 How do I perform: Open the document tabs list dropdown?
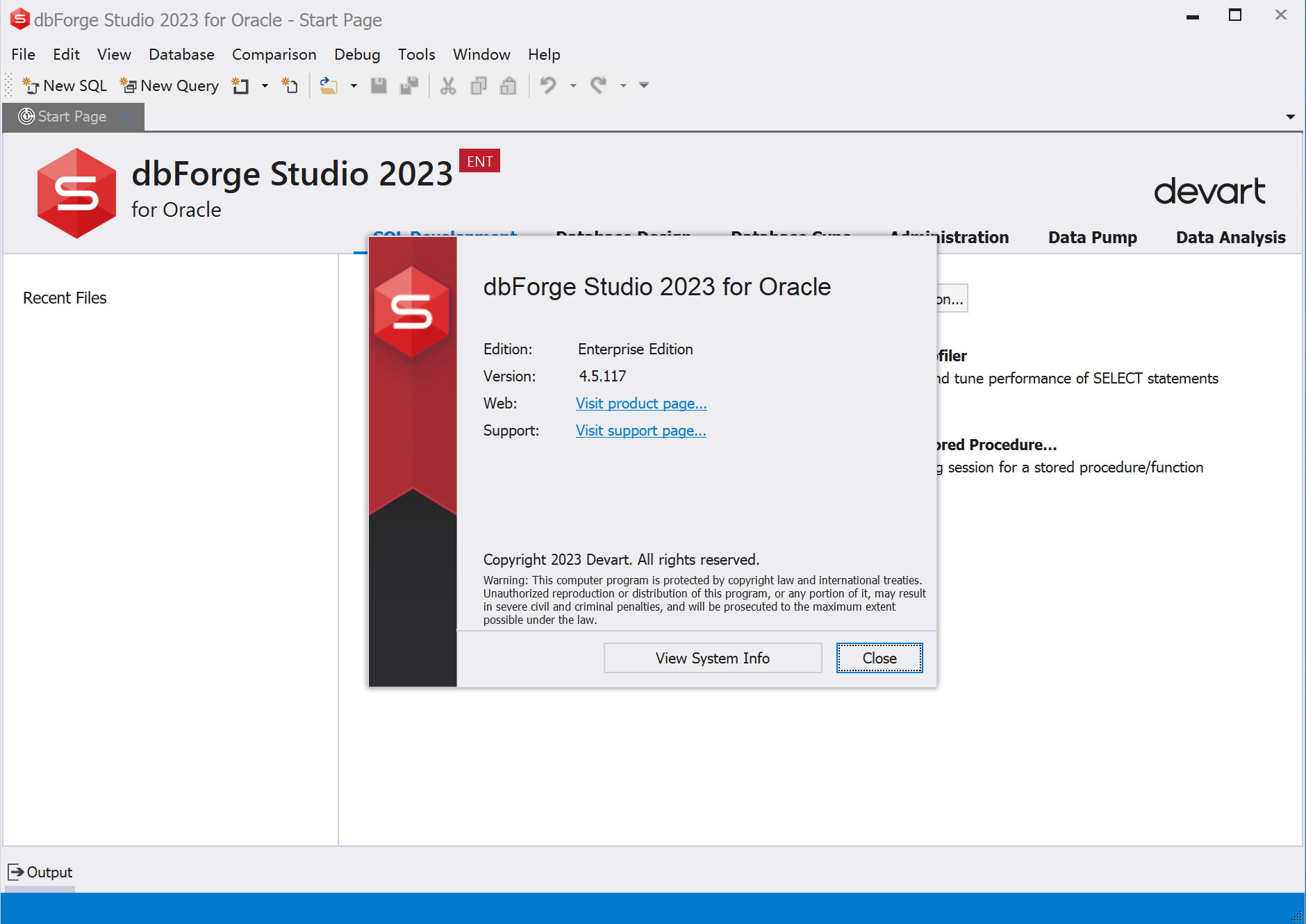pos(1290,117)
